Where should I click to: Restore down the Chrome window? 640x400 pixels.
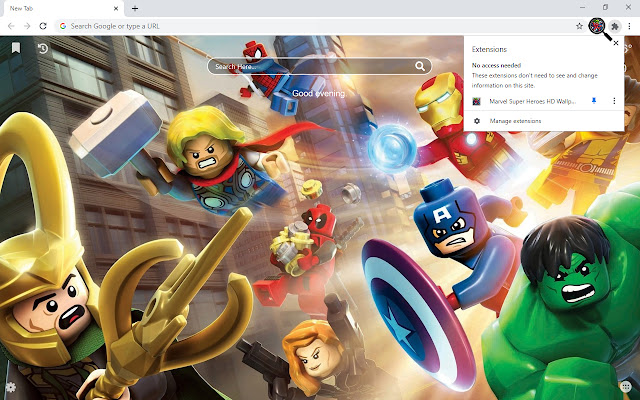tap(605, 7)
